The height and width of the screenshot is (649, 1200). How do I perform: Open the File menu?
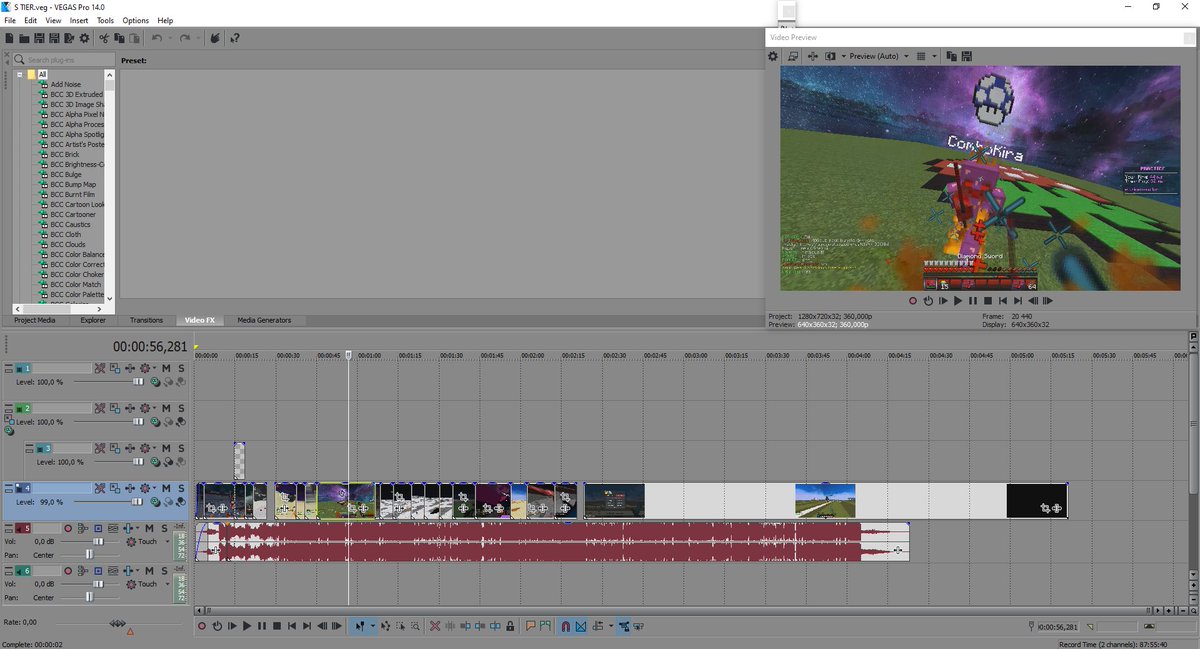(10, 20)
